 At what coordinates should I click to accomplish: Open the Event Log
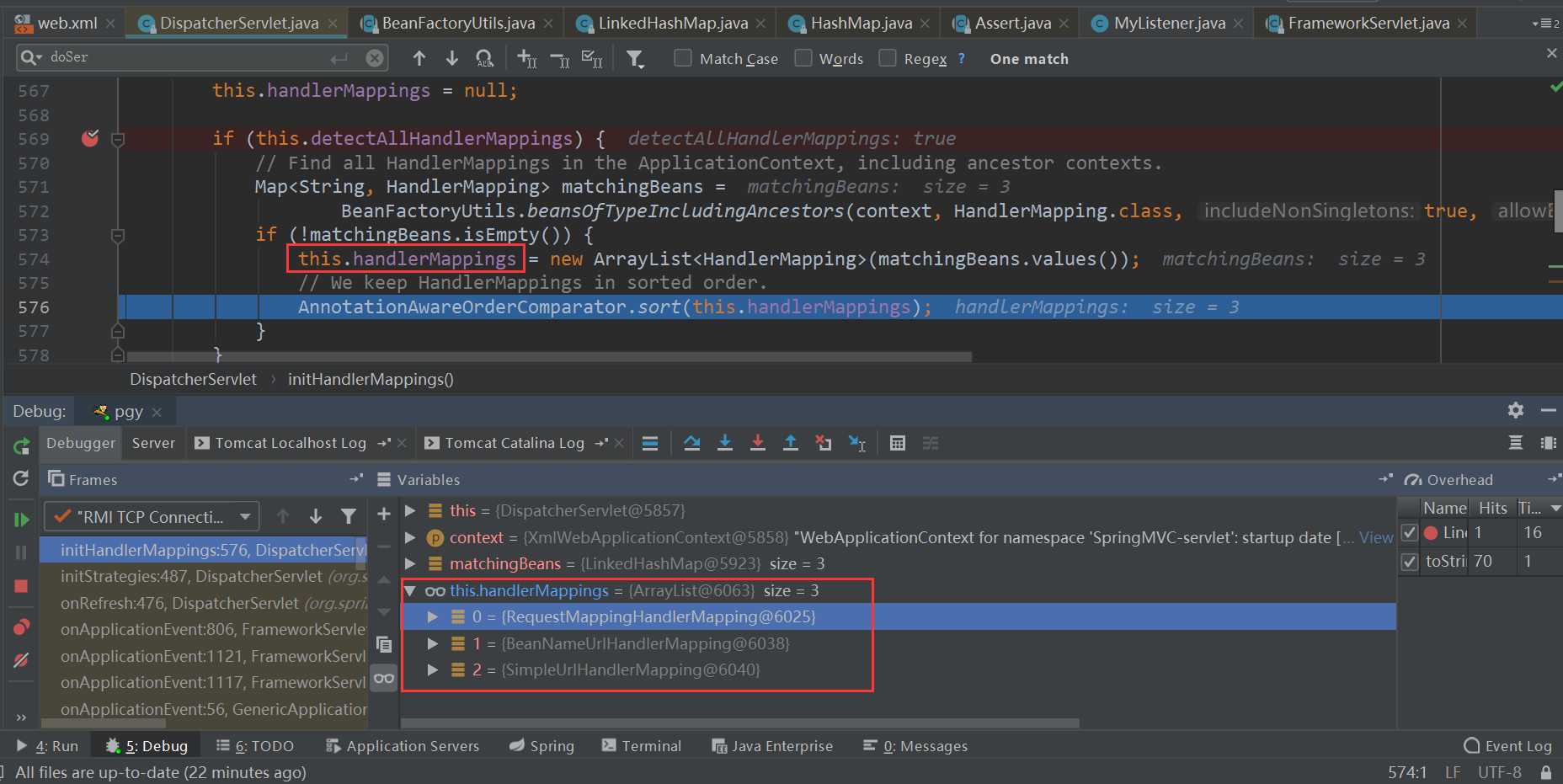coord(1508,746)
